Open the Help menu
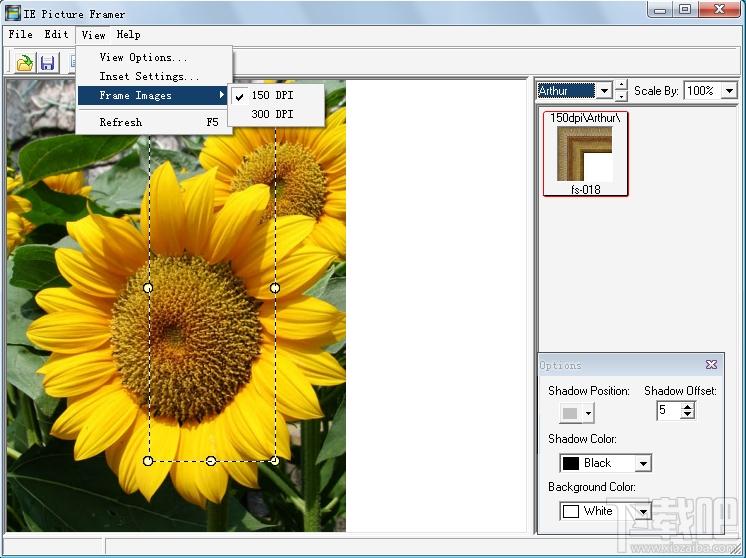 click(128, 34)
